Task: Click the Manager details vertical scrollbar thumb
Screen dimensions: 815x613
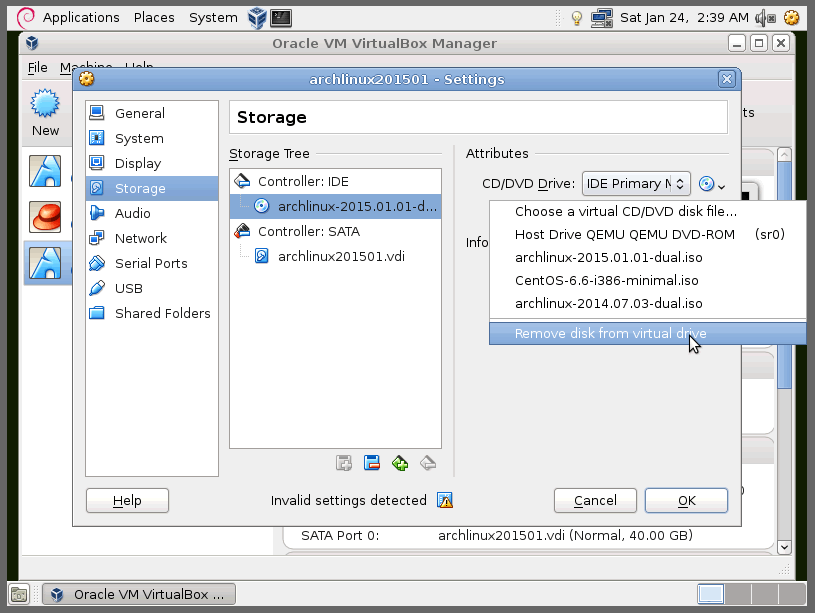Action: pyautogui.click(x=784, y=275)
